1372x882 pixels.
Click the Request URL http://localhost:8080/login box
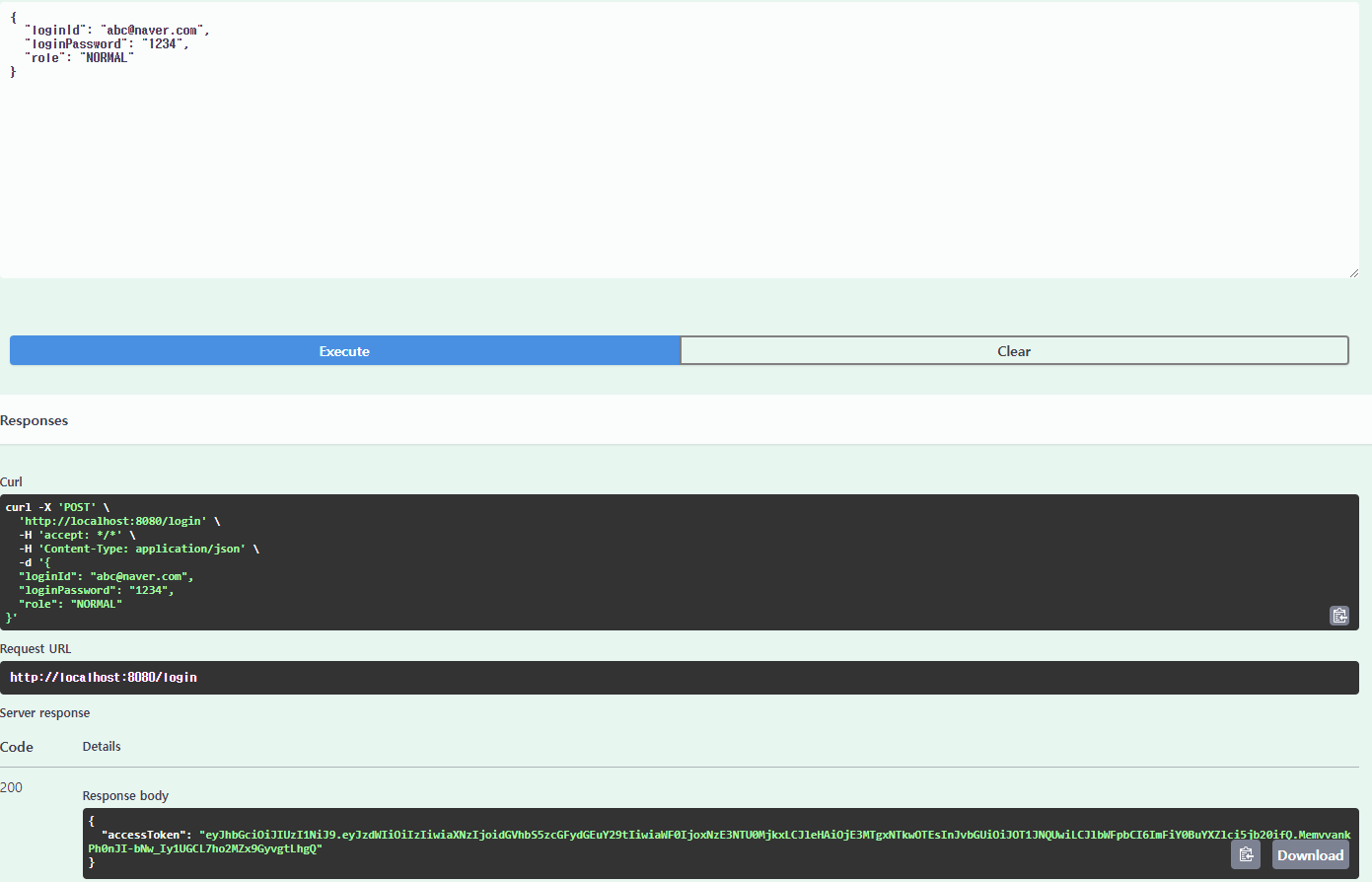680,678
